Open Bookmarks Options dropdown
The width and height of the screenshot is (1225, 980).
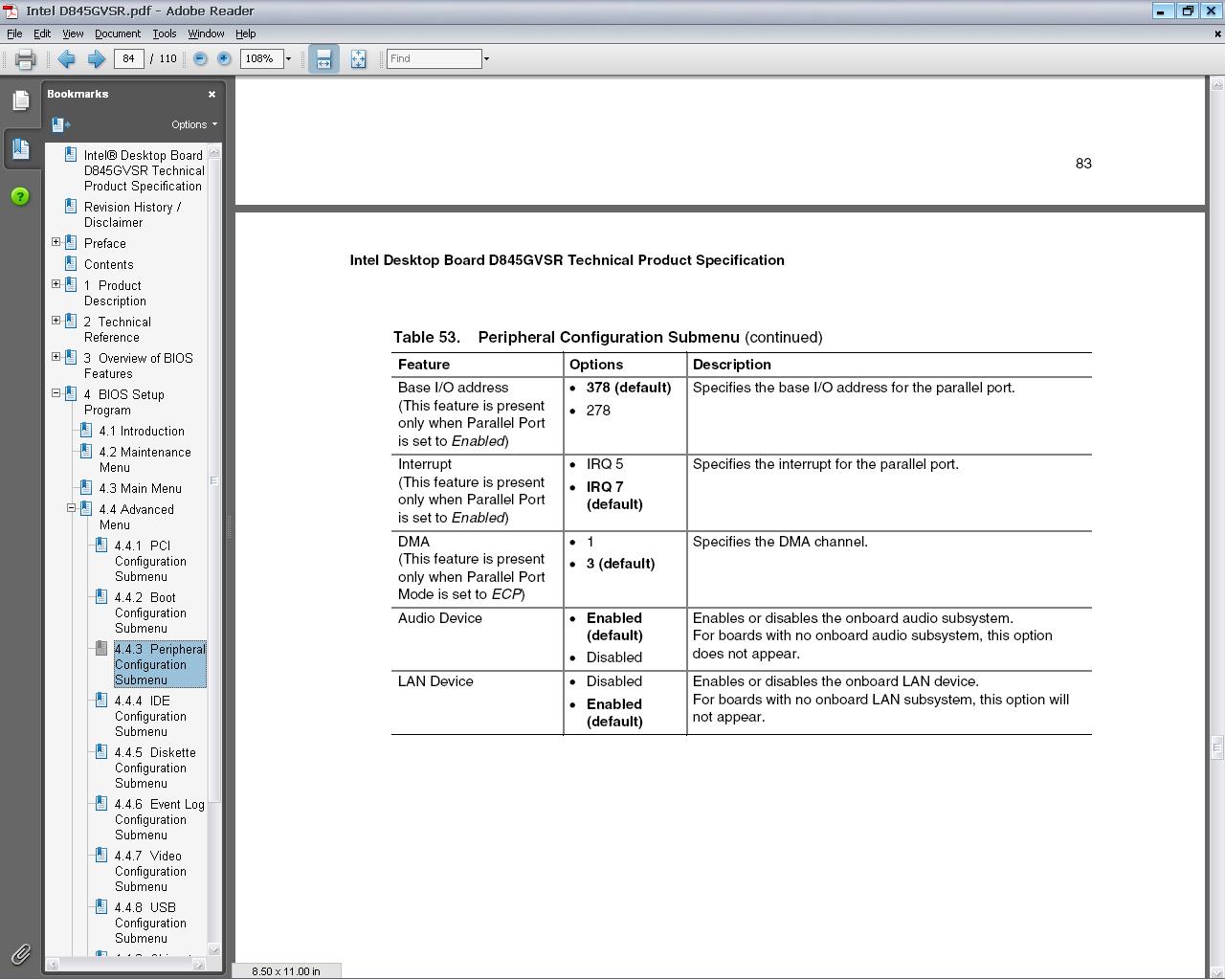(194, 124)
